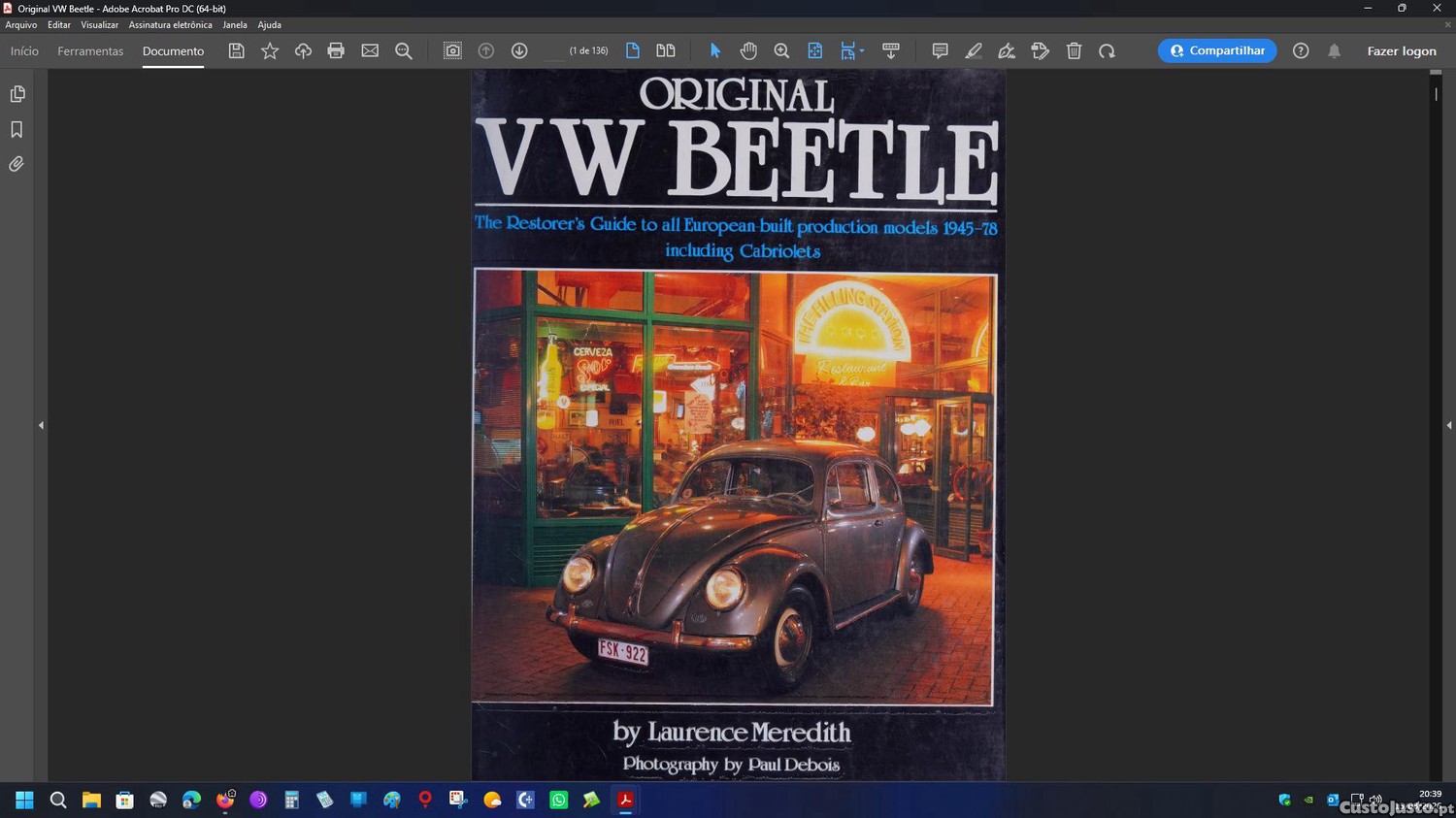
Task: Open the Janela menu
Action: pos(235,25)
